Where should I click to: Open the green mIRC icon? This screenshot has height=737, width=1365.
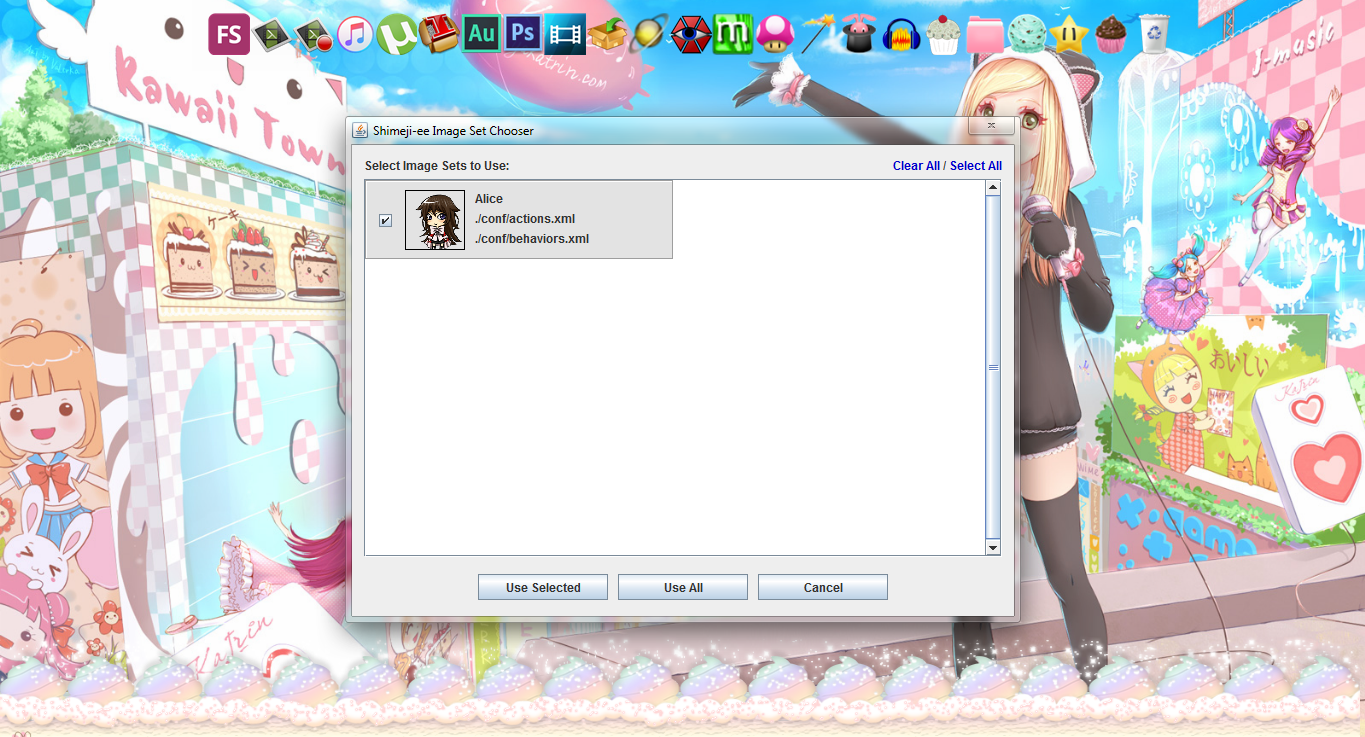[733, 33]
